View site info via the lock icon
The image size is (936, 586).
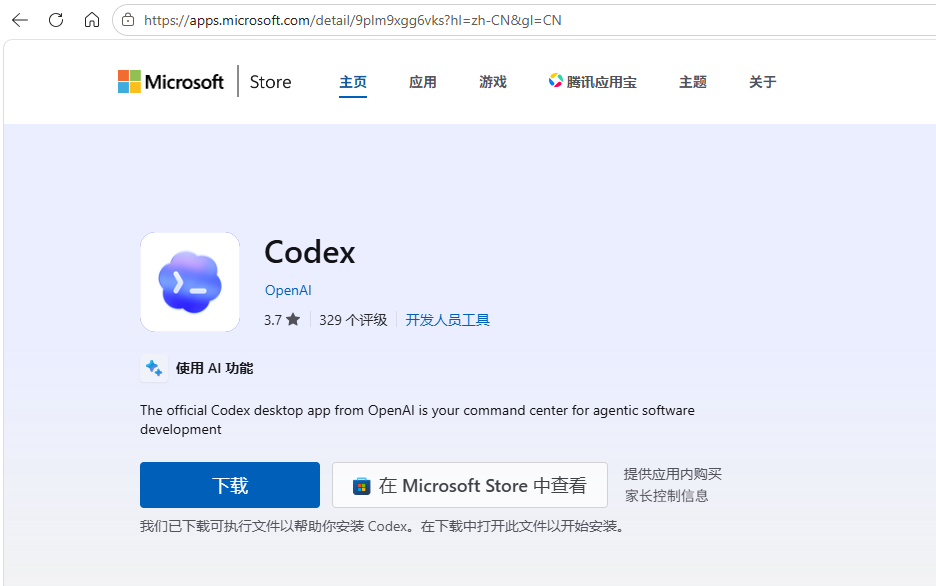point(128,20)
